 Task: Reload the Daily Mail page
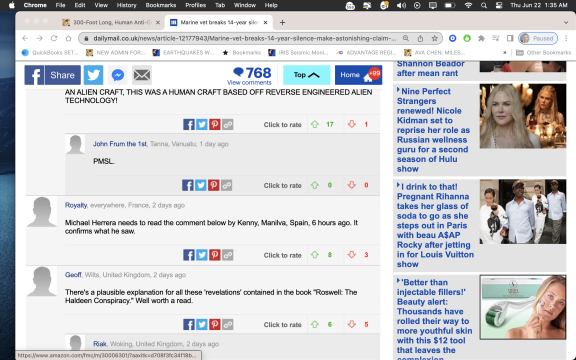click(x=54, y=38)
